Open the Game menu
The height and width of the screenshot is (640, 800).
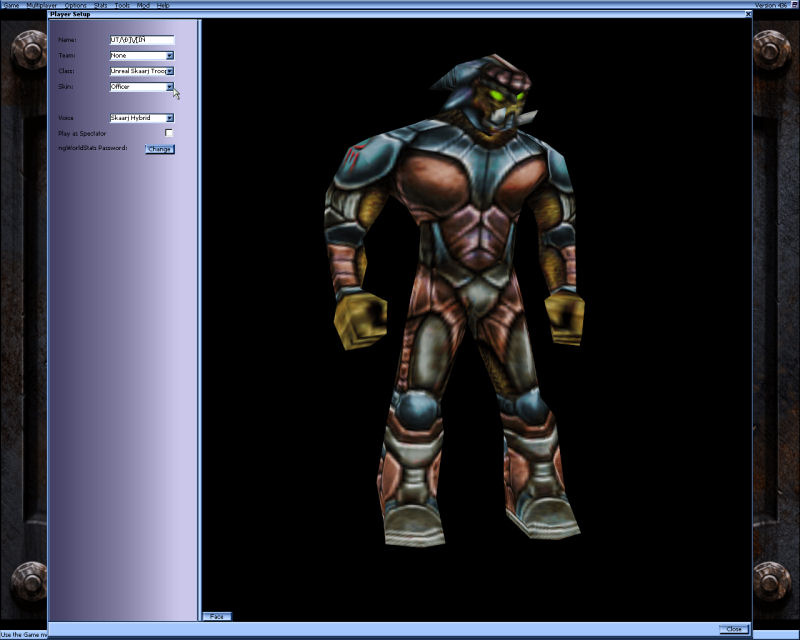pyautogui.click(x=12, y=4)
